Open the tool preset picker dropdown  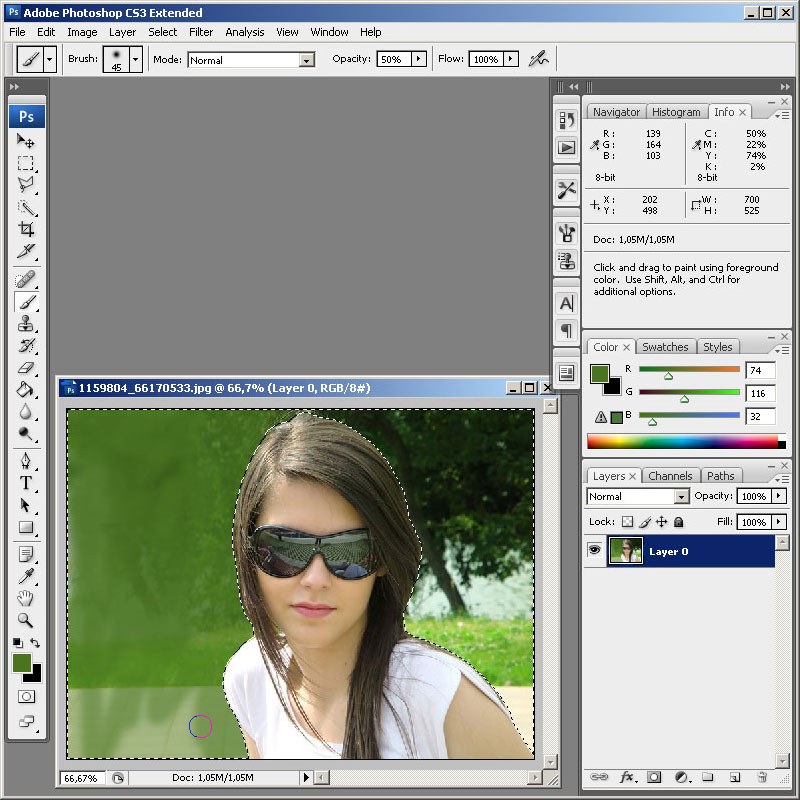pyautogui.click(x=49, y=59)
